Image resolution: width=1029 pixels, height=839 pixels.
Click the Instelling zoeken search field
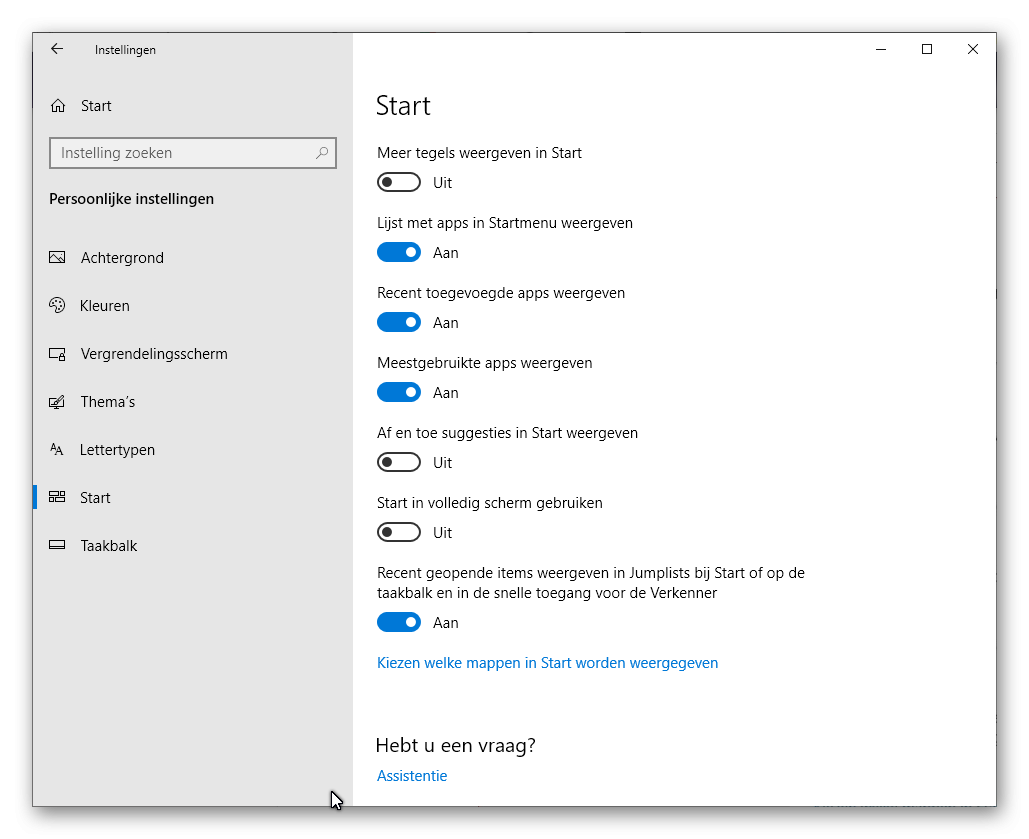[193, 153]
